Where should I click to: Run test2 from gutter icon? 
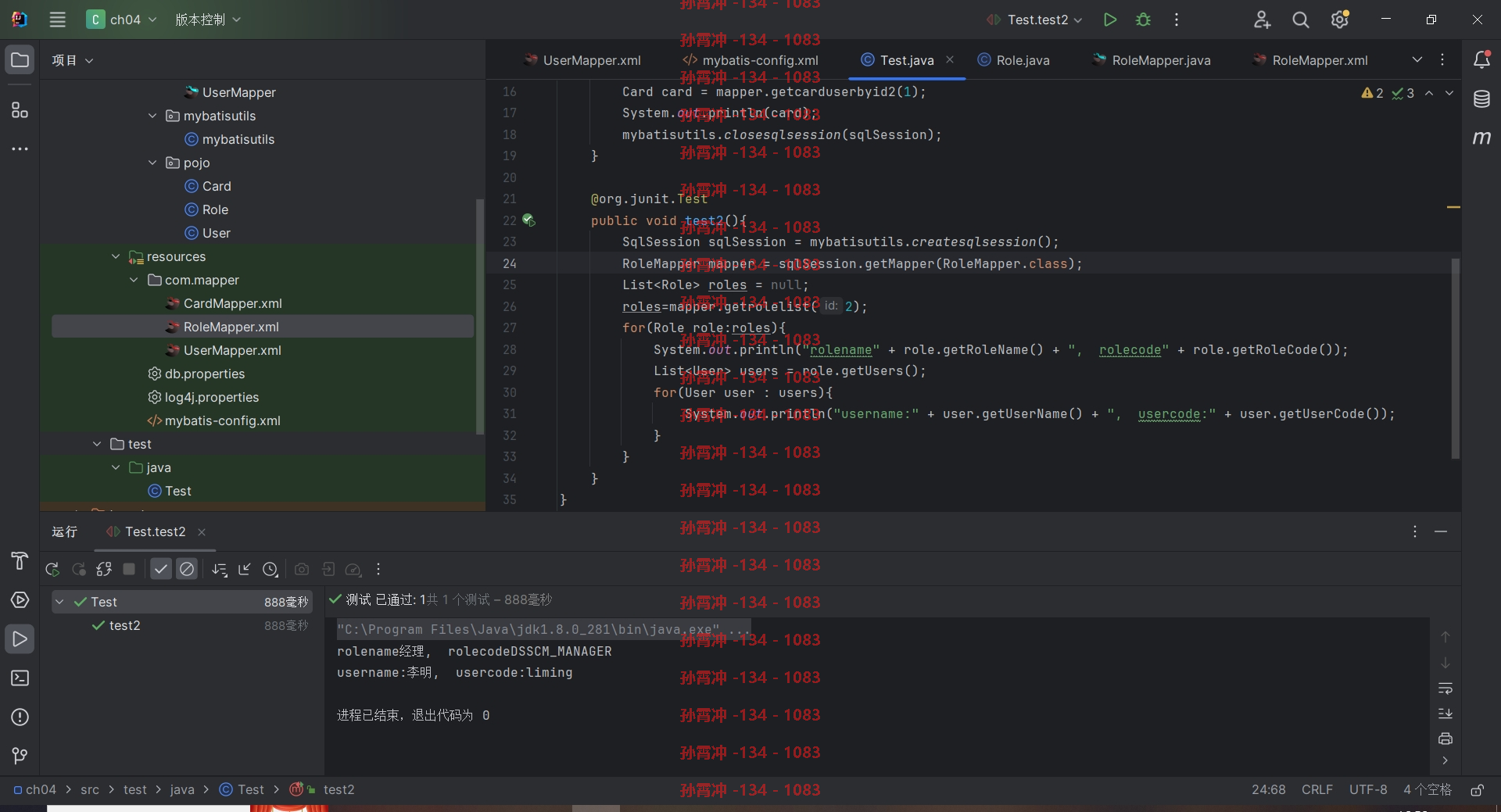[x=528, y=220]
